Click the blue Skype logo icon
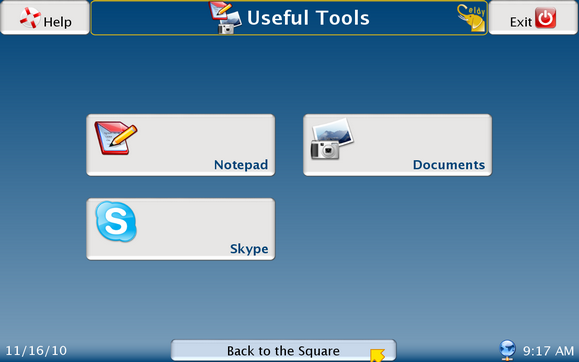The height and width of the screenshot is (362, 579). pos(116,221)
